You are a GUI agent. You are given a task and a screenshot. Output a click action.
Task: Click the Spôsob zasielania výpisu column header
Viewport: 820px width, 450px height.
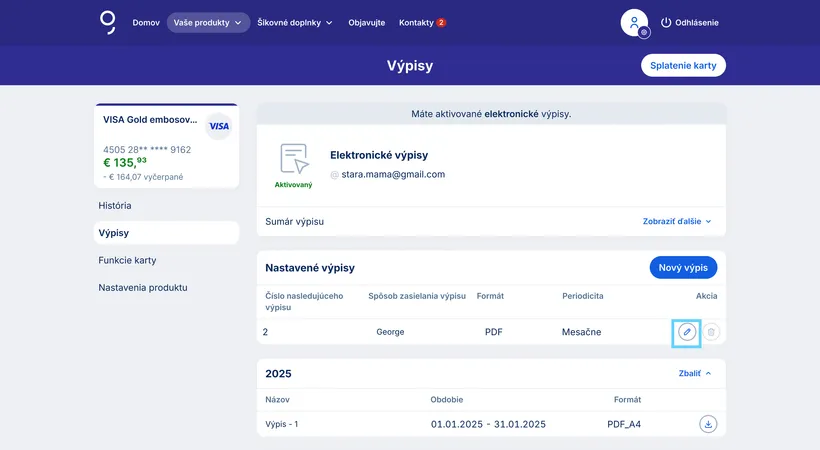[417, 296]
